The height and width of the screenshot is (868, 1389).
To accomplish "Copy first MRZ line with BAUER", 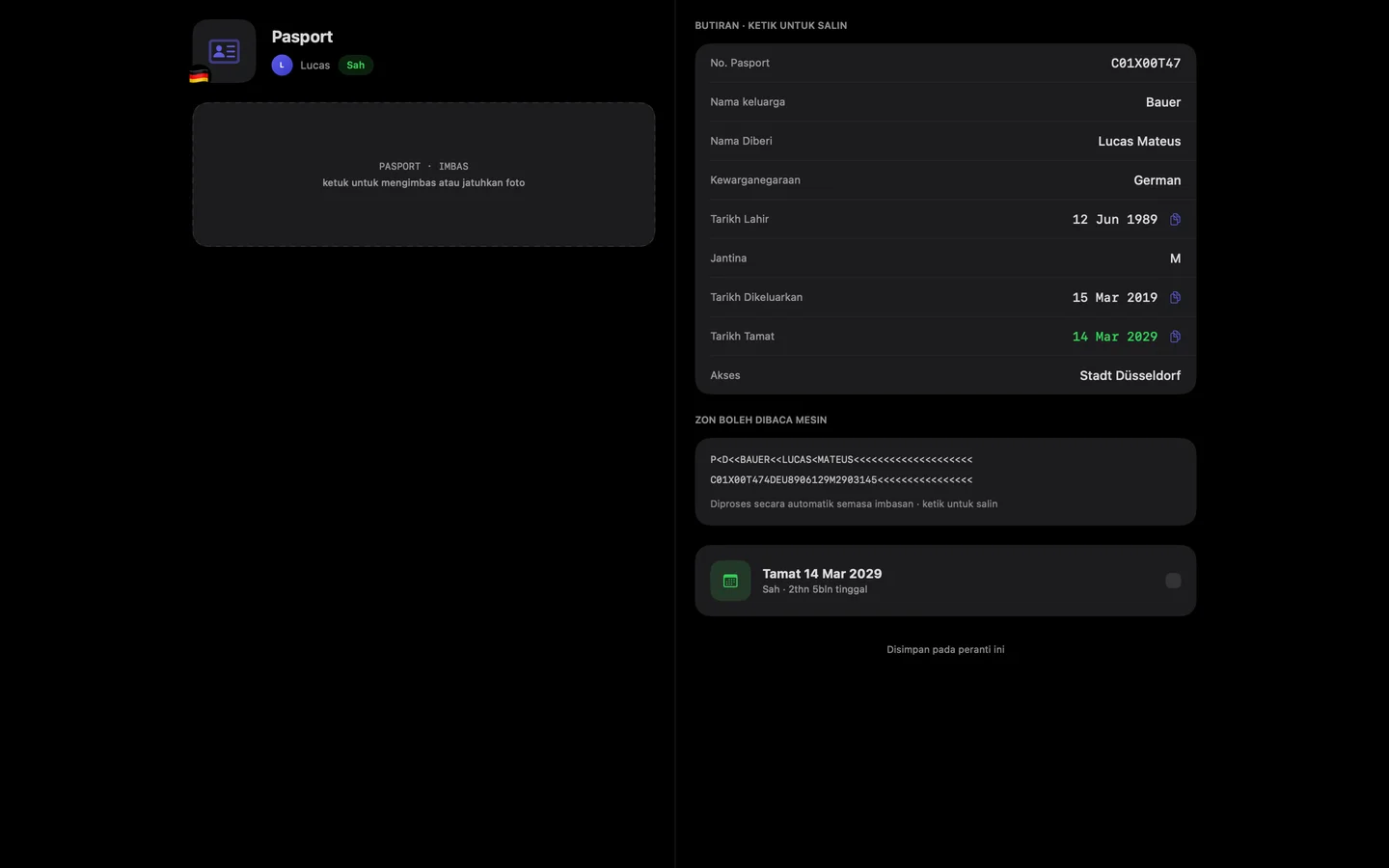I will point(841,460).
